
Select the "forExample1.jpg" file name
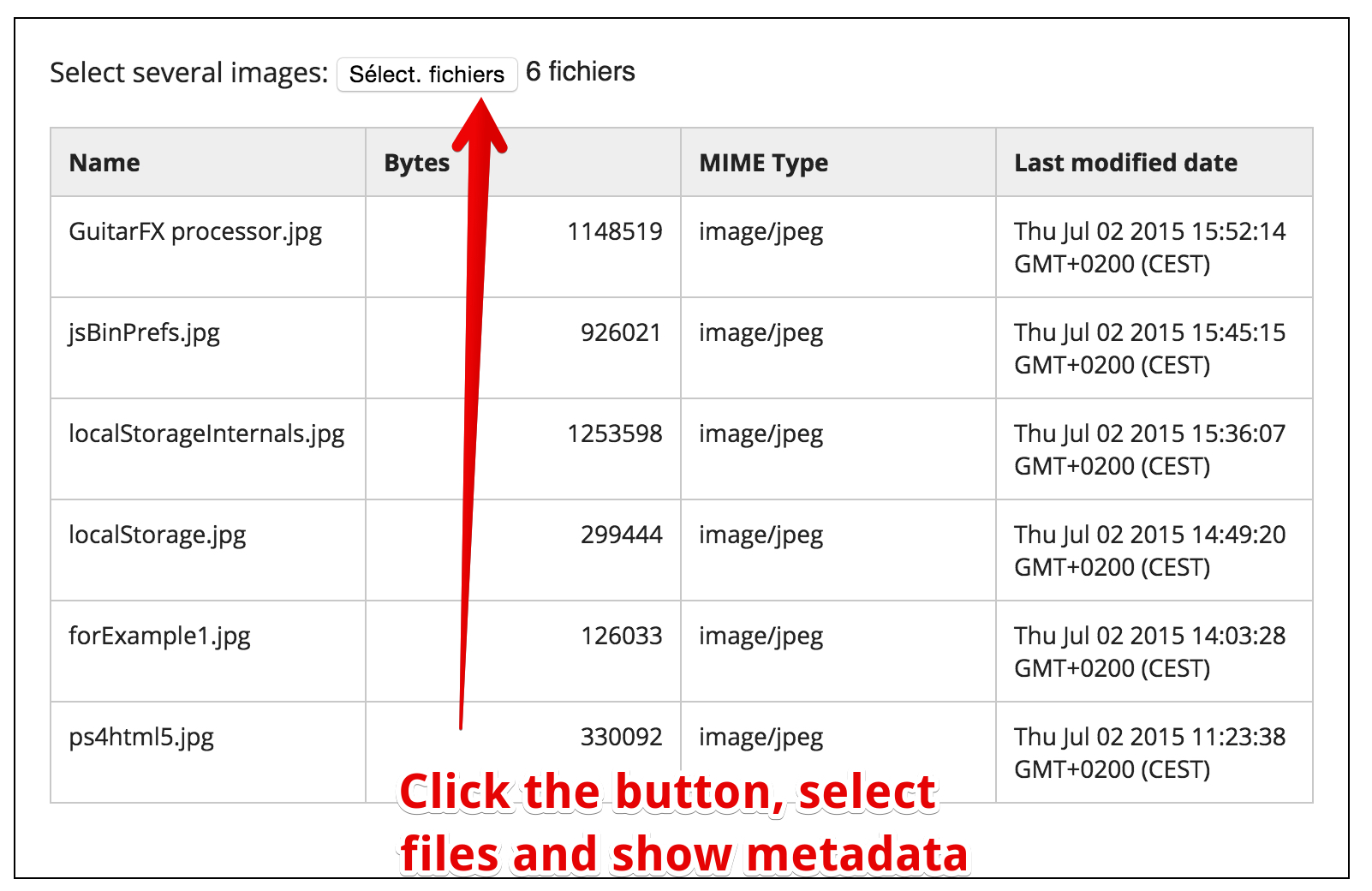159,636
